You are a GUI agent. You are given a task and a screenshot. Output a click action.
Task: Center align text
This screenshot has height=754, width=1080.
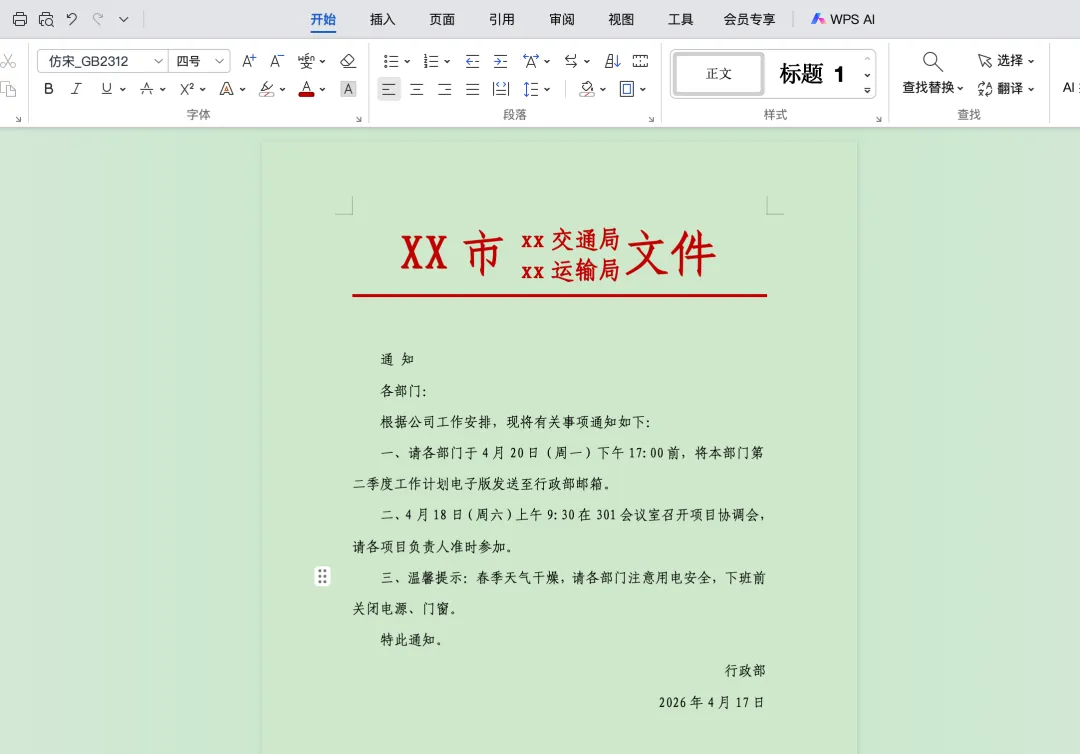point(417,89)
